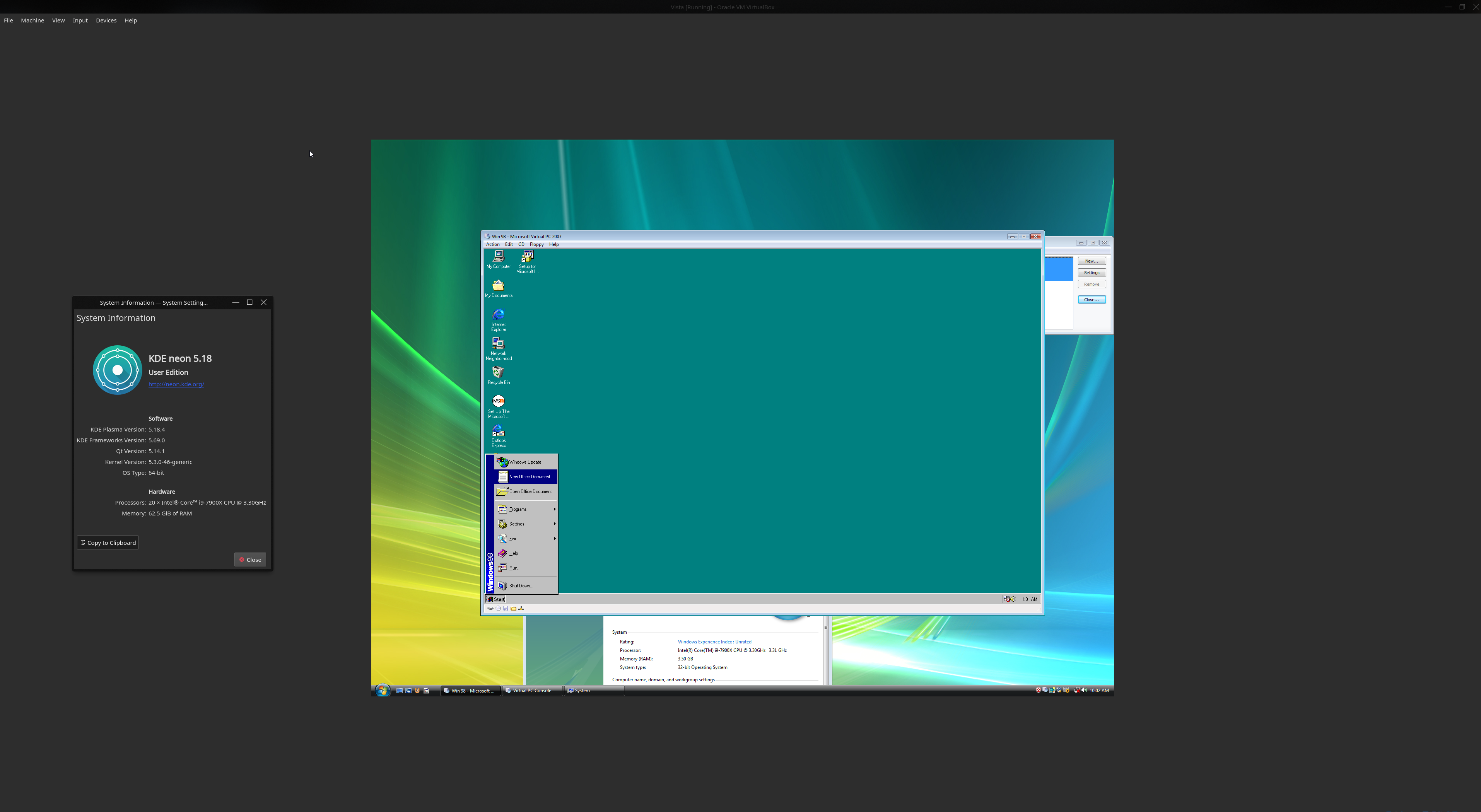Image resolution: width=1481 pixels, height=812 pixels.
Task: Click red security shield icon in Vista tray
Action: click(x=1038, y=690)
